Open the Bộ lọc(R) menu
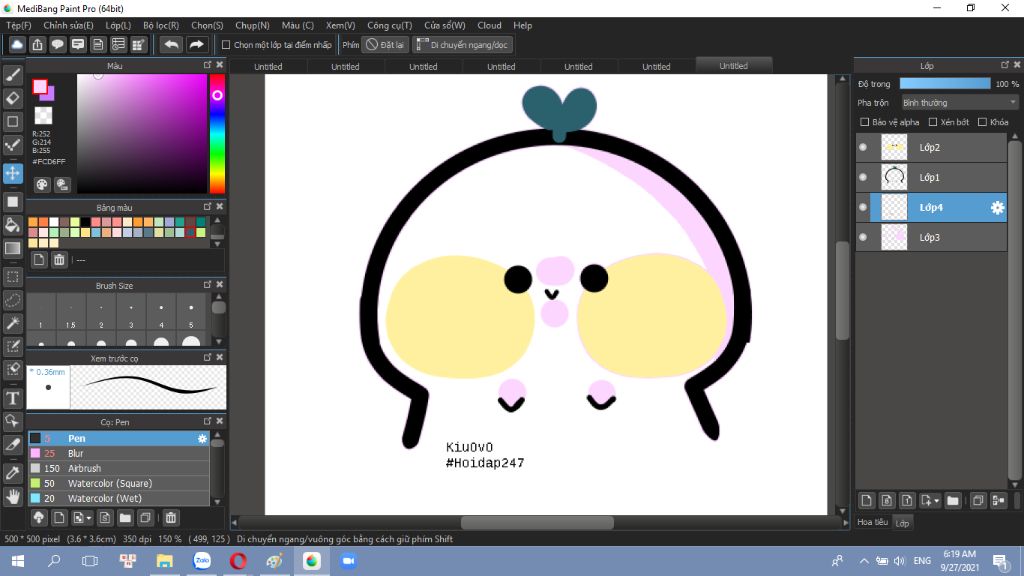The width and height of the screenshot is (1024, 576). (x=161, y=25)
